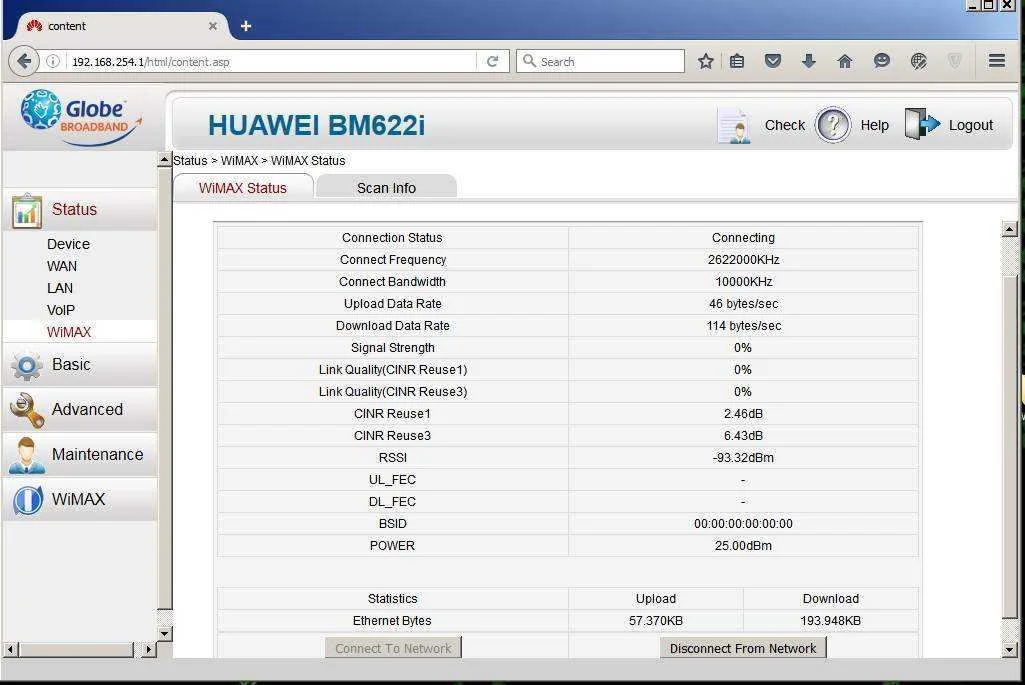Click the sidebar scroll up arrow
The width and height of the screenshot is (1025, 685).
point(165,159)
